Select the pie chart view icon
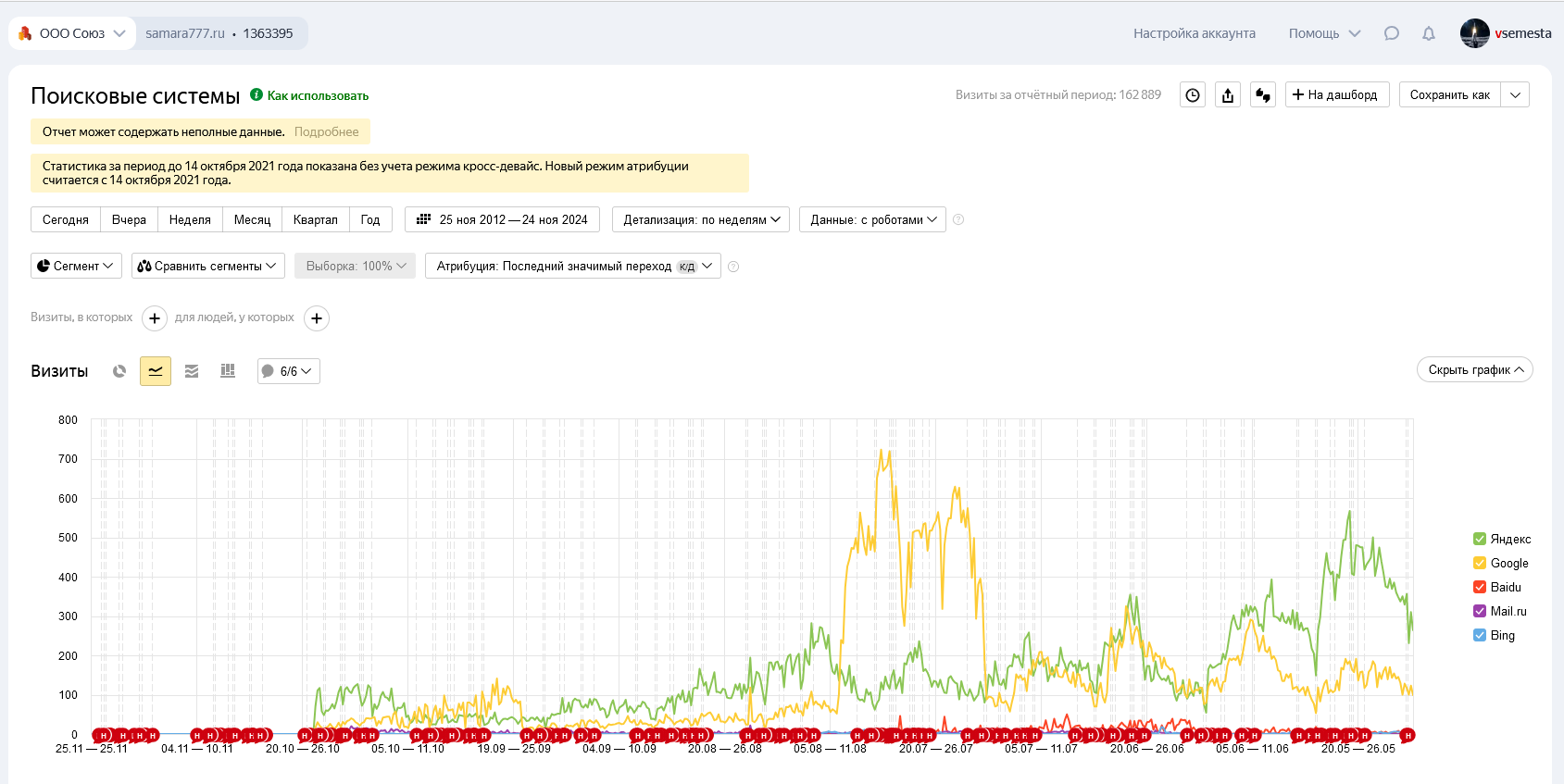This screenshot has width=1564, height=784. [119, 371]
